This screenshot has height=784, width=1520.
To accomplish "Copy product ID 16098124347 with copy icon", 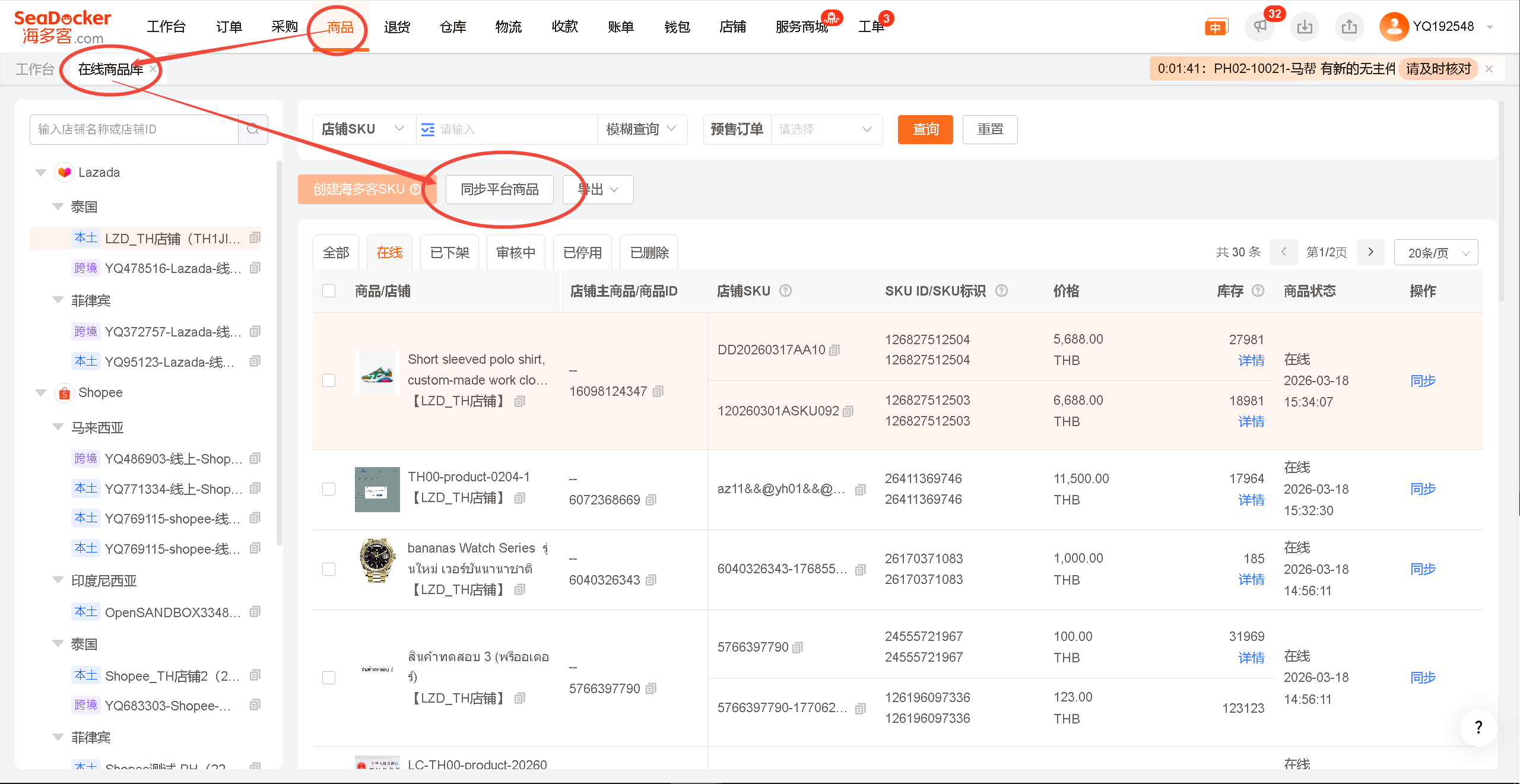I will 658,392.
